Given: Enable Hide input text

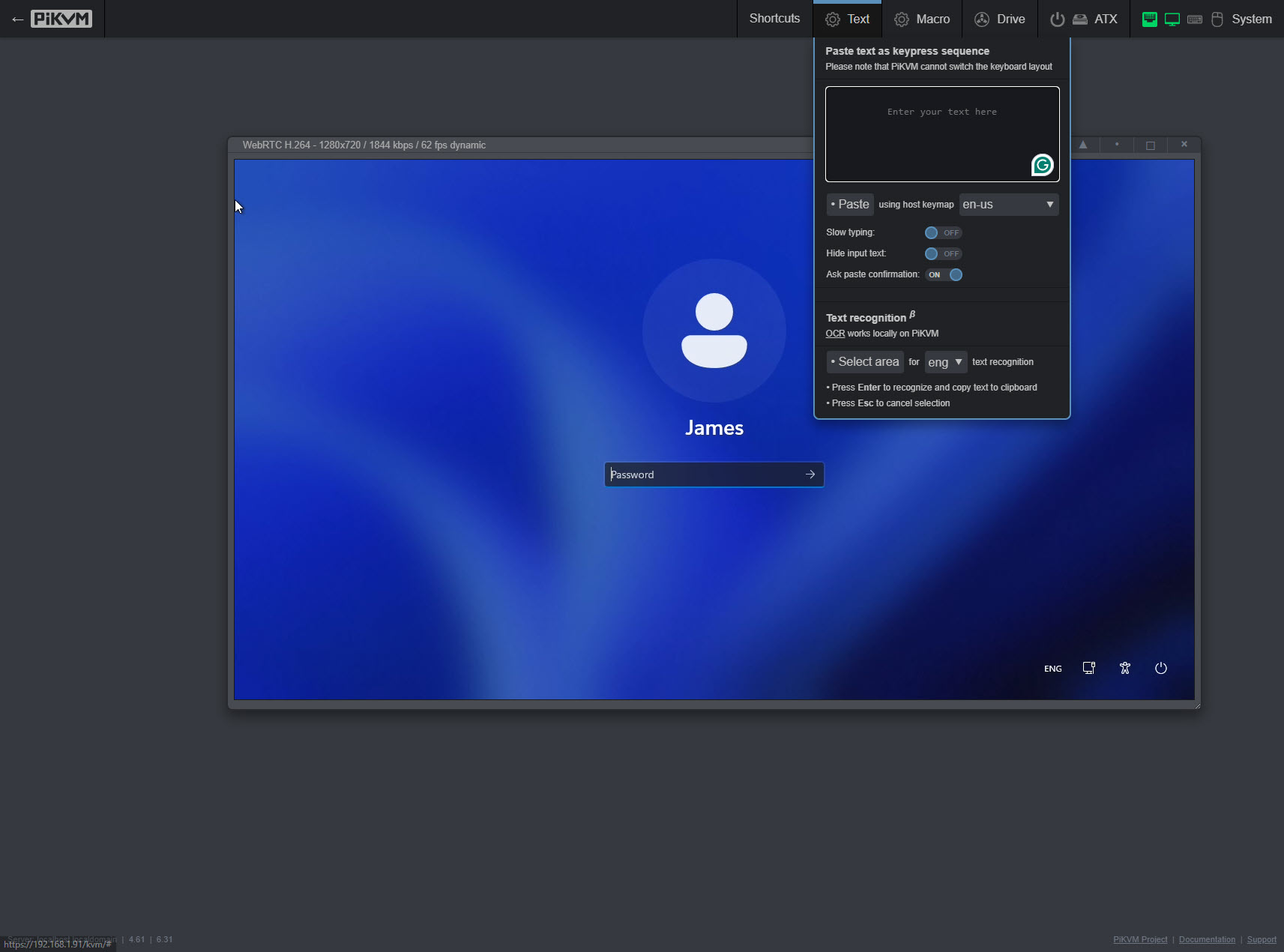Looking at the screenshot, I should pos(943,253).
